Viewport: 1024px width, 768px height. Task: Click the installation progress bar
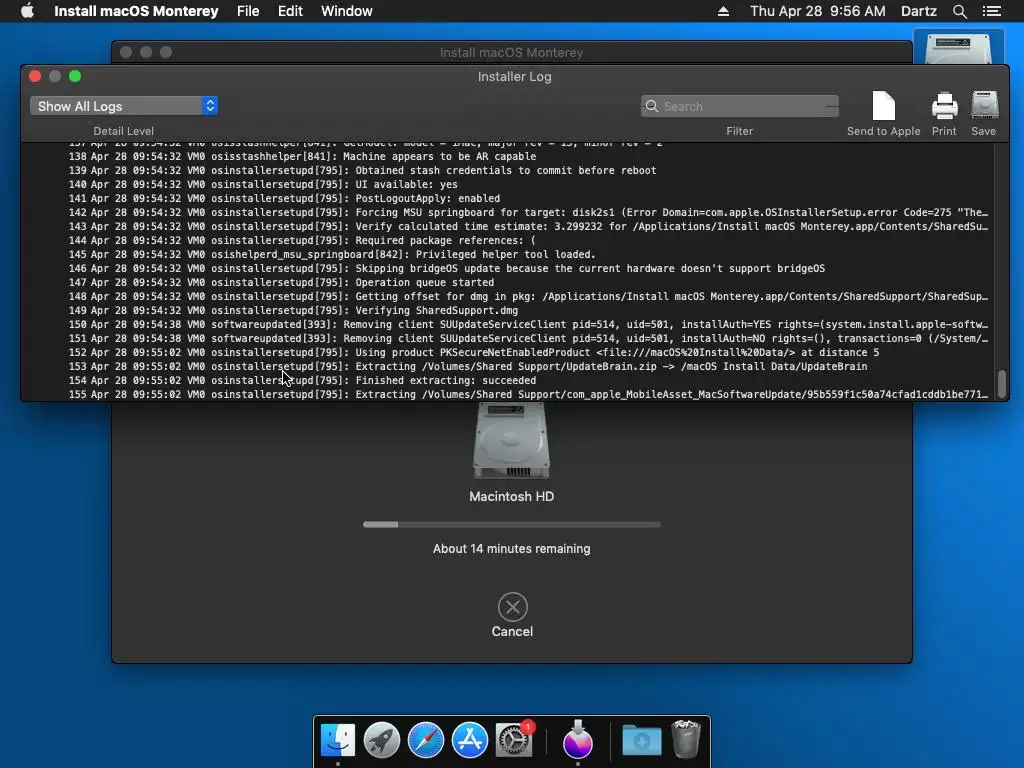pyautogui.click(x=512, y=524)
